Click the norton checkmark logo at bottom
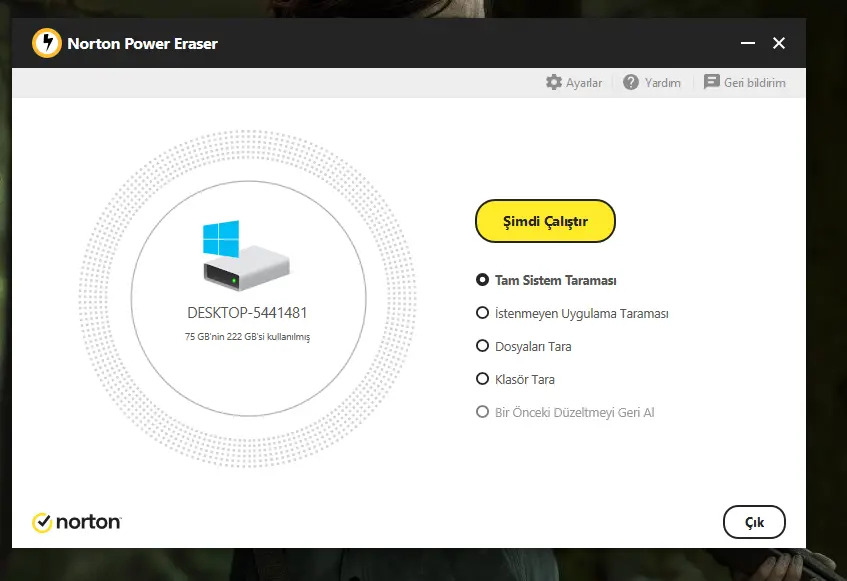 42,522
